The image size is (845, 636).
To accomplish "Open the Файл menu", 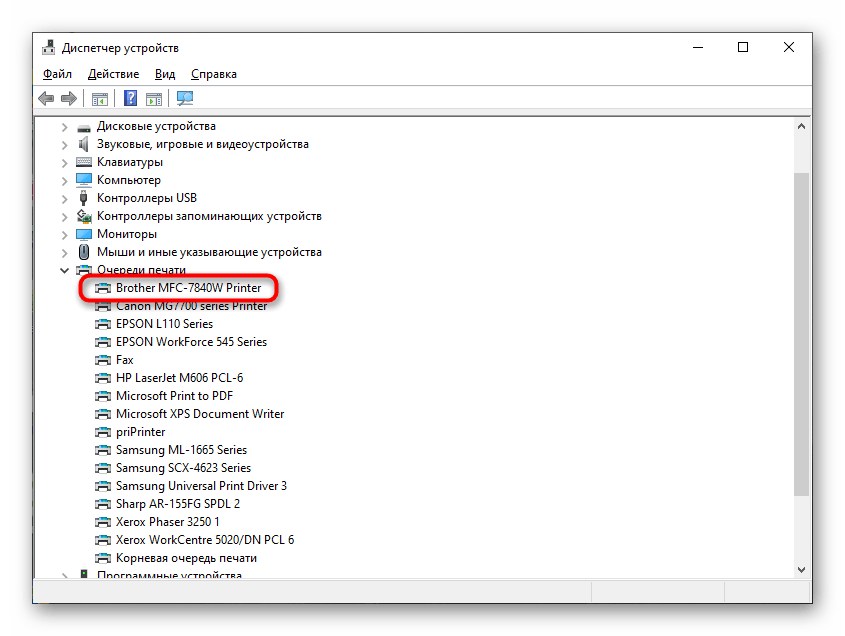I will click(57, 74).
